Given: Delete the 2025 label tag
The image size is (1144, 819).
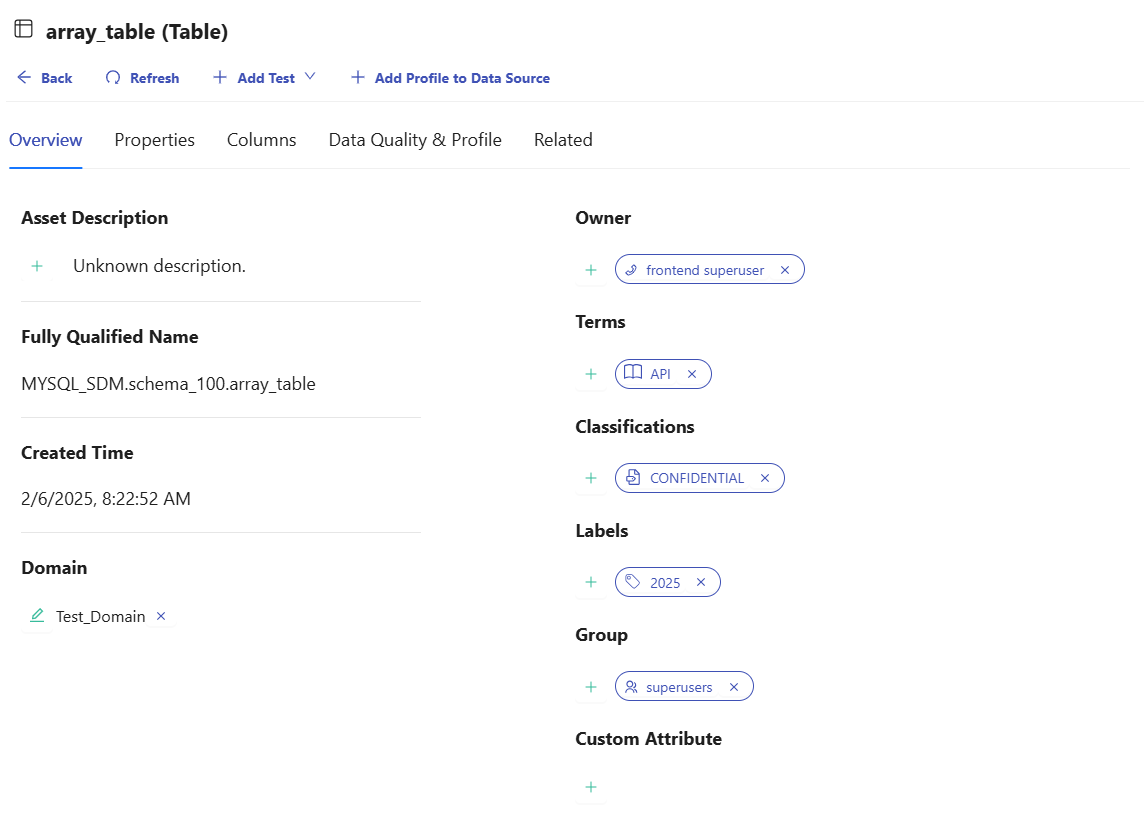Looking at the screenshot, I should (701, 582).
